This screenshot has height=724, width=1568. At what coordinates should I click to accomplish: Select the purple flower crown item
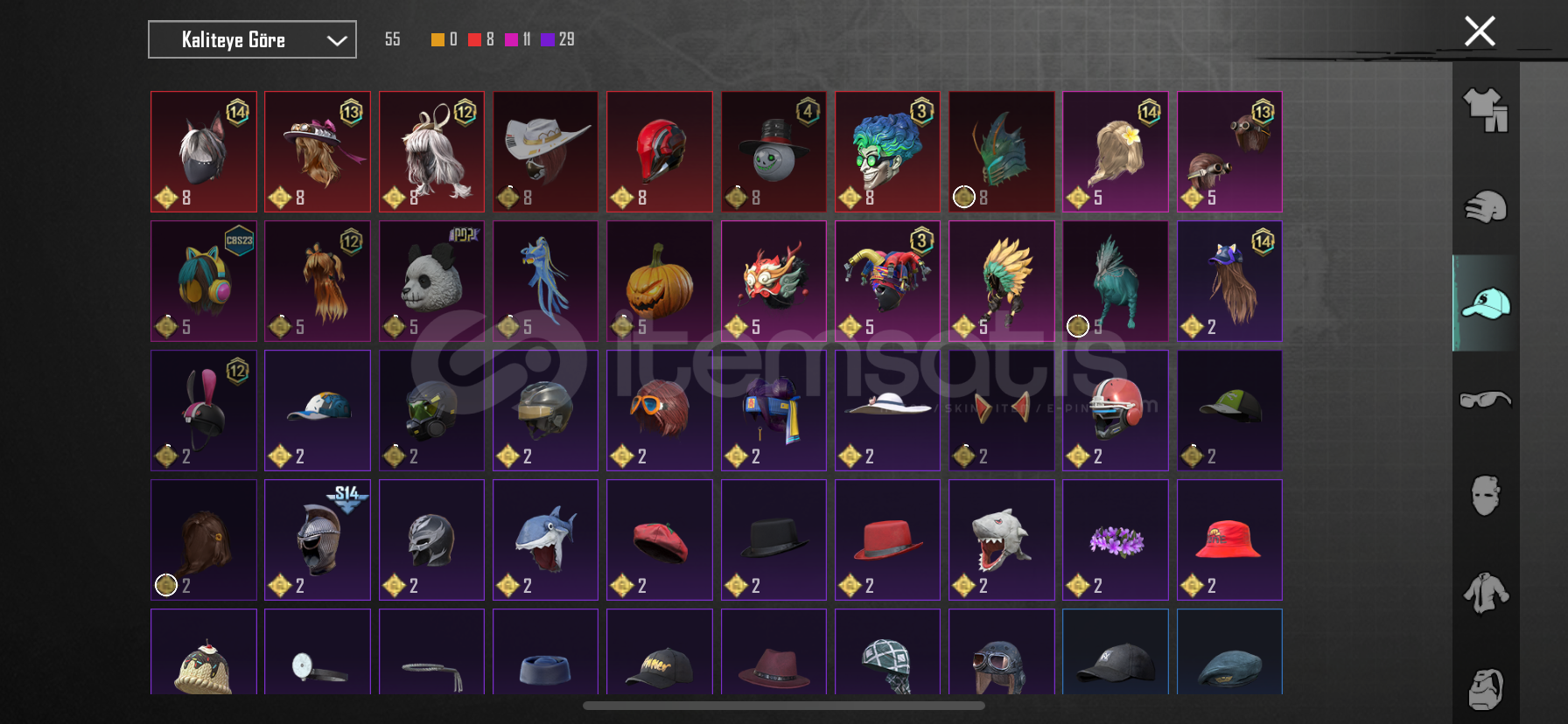(x=1116, y=540)
